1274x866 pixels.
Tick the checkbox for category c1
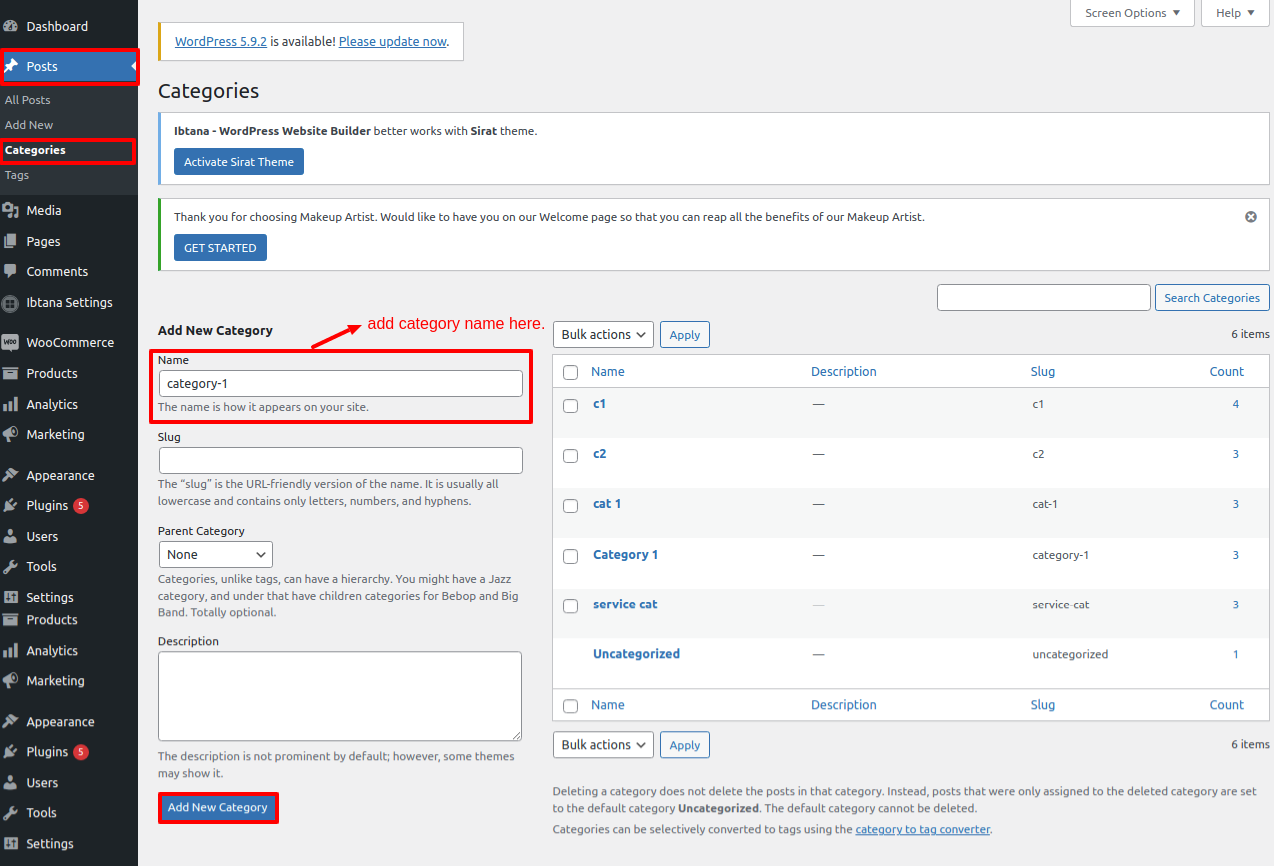[571, 406]
